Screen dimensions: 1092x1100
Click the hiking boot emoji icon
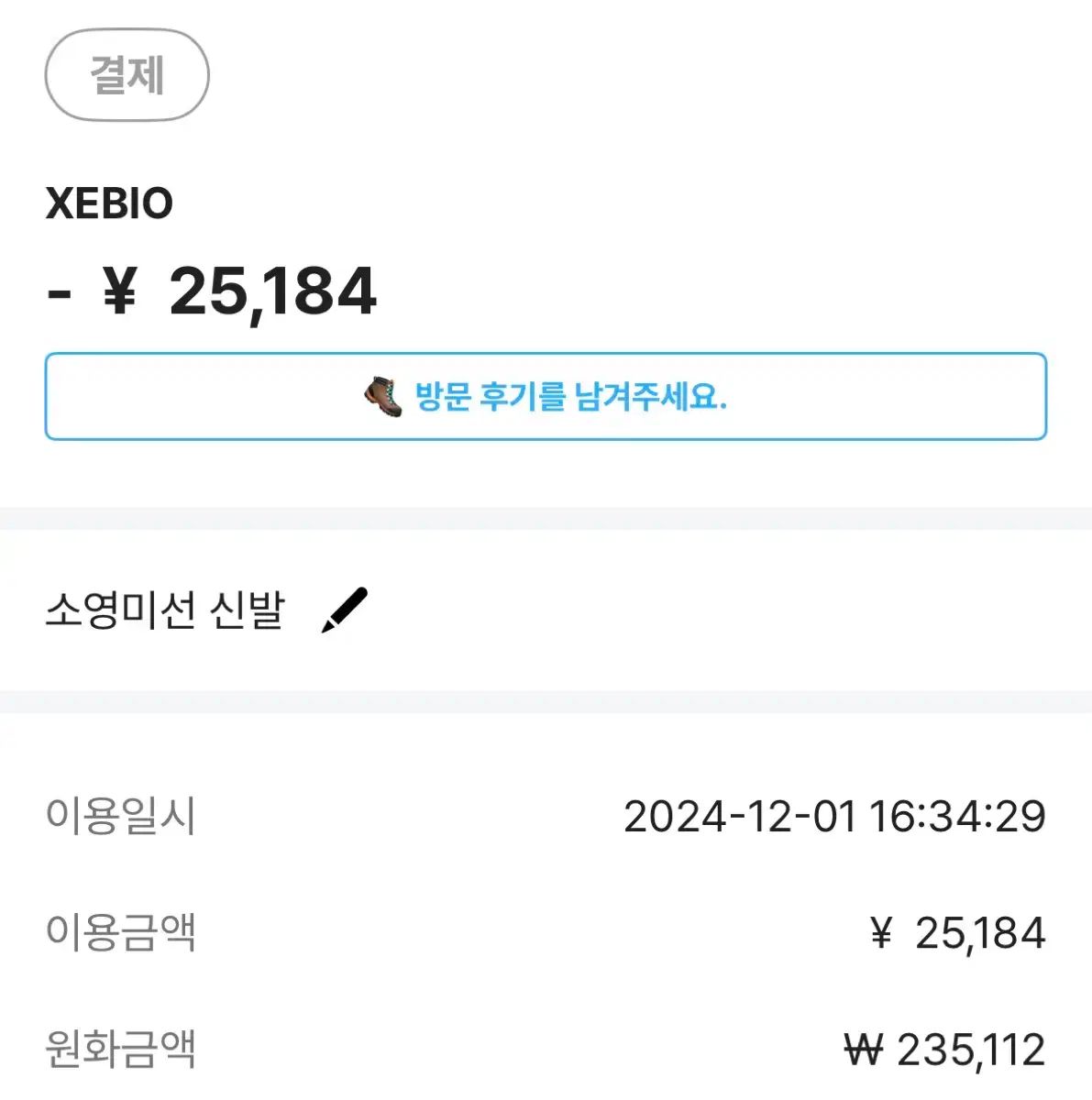[383, 398]
